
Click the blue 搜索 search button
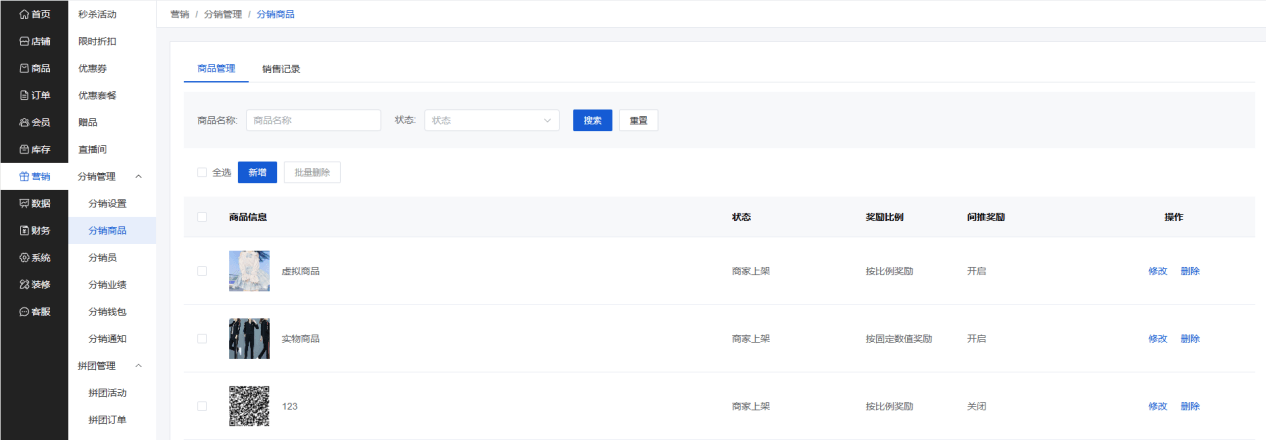592,120
